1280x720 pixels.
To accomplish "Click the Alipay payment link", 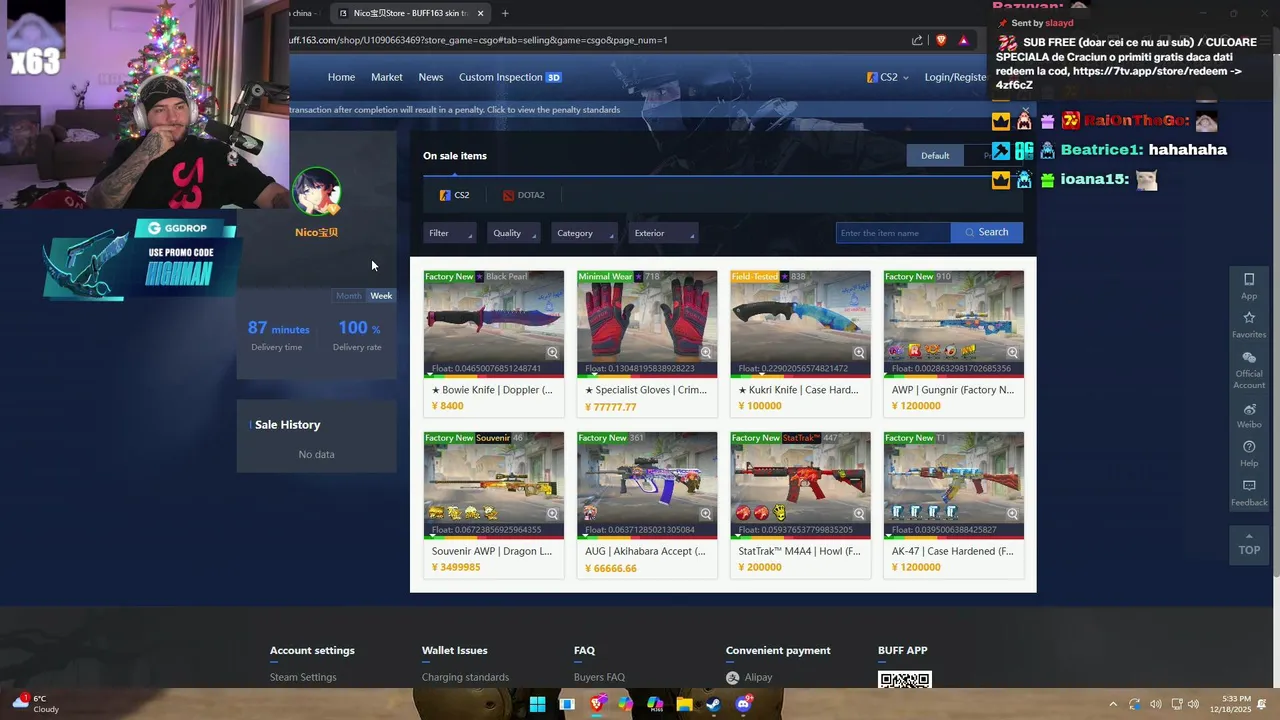I will click(749, 677).
